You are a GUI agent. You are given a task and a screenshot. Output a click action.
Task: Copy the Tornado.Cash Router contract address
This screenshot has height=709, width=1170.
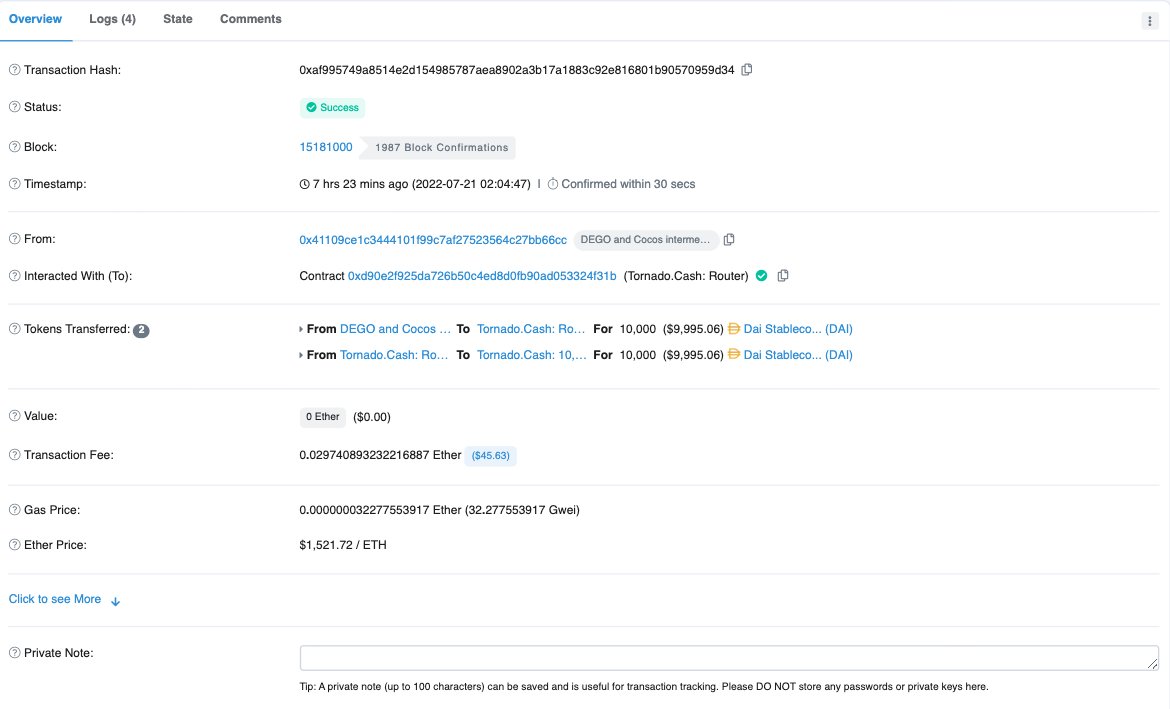[x=783, y=275]
